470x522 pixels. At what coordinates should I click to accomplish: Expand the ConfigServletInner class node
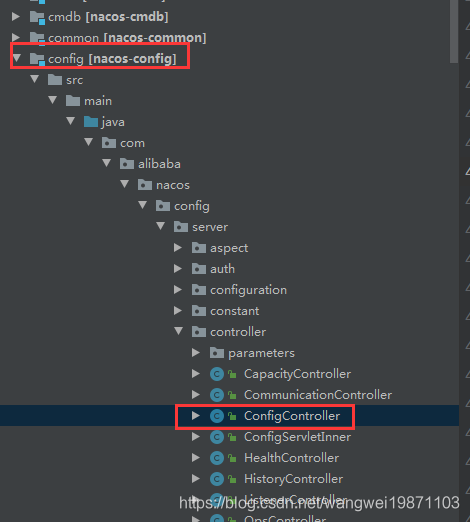(x=196, y=437)
